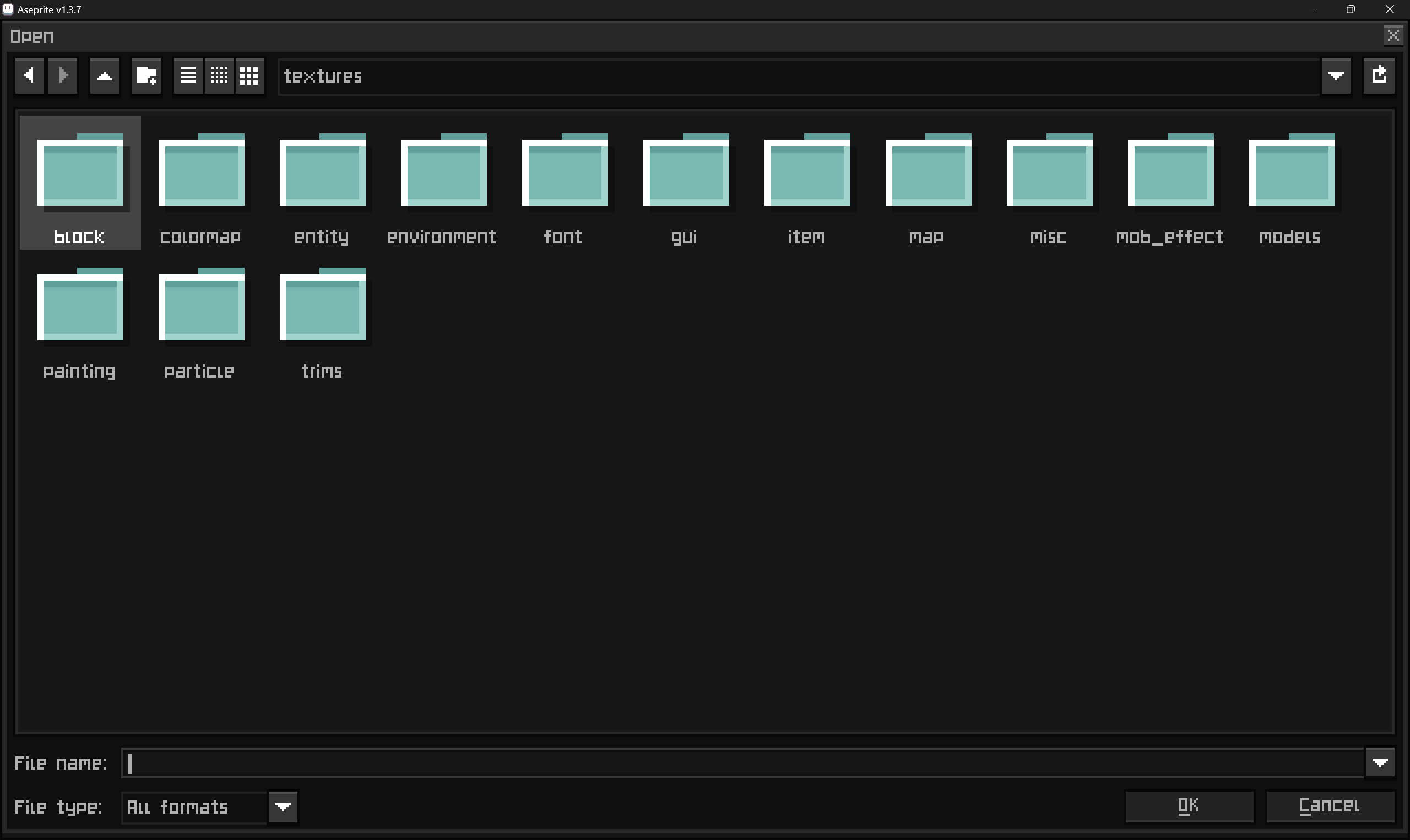
Task: Click the File name input field
Action: tap(742, 763)
